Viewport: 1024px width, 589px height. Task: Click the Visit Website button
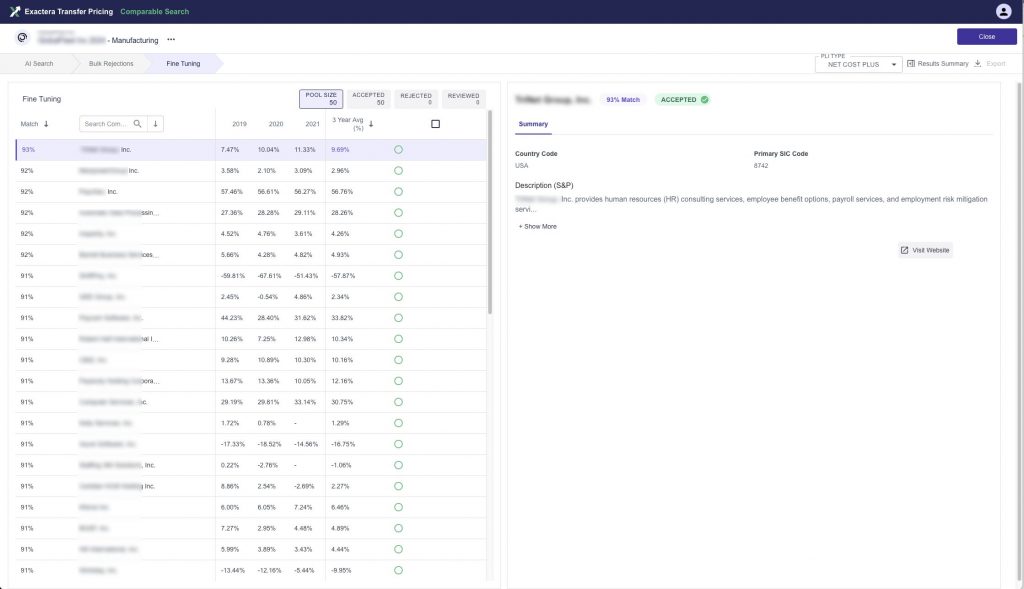[x=925, y=250]
